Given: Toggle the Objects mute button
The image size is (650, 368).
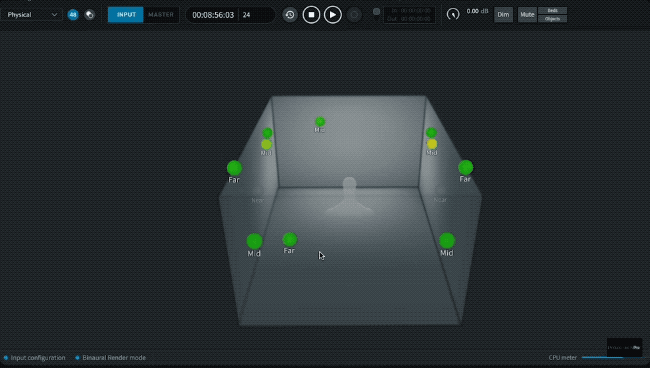Looking at the screenshot, I should click(x=553, y=19).
